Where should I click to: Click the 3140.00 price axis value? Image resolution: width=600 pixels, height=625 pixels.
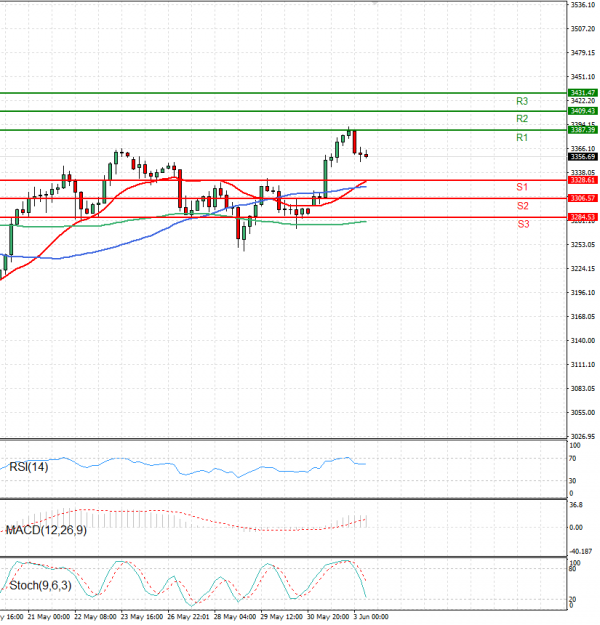coord(583,340)
